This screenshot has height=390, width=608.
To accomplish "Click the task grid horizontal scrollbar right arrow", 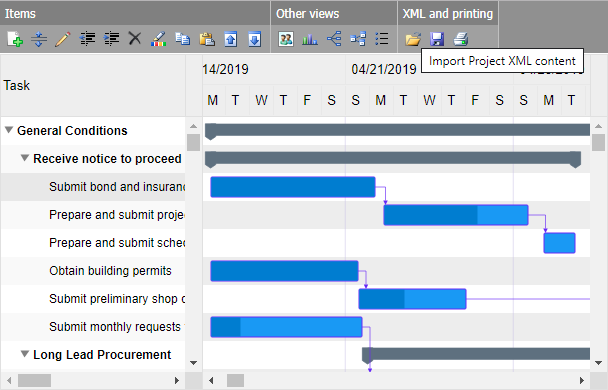I will click(177, 380).
